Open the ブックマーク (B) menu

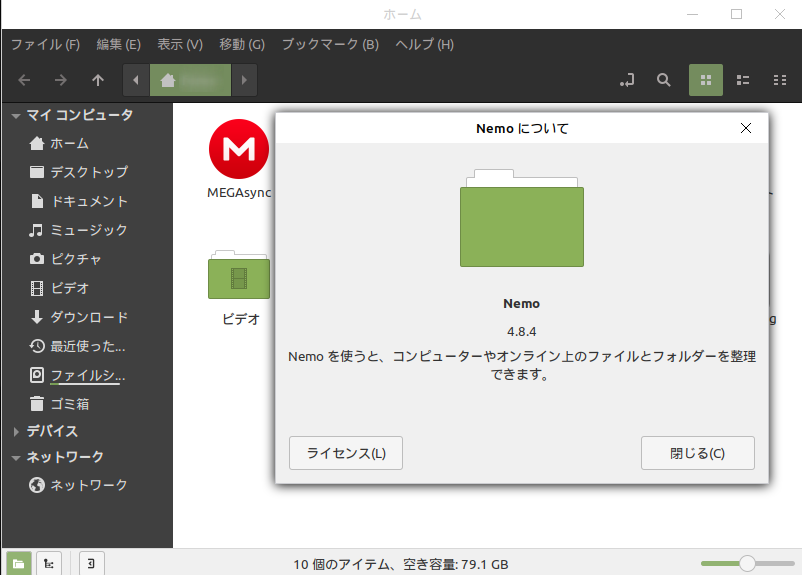[x=330, y=45]
